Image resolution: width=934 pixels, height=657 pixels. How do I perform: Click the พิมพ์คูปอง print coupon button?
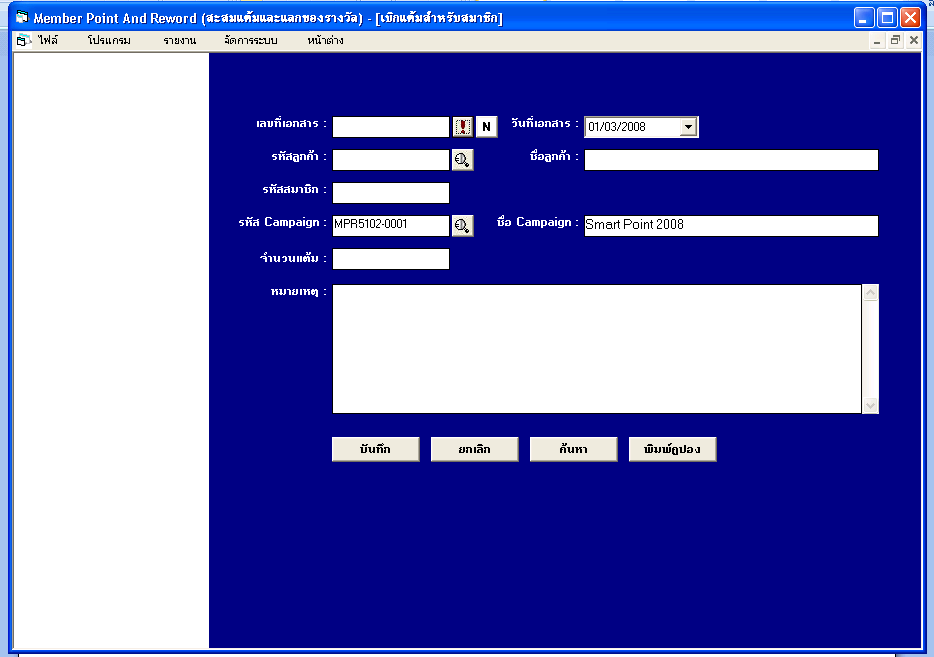coord(673,449)
